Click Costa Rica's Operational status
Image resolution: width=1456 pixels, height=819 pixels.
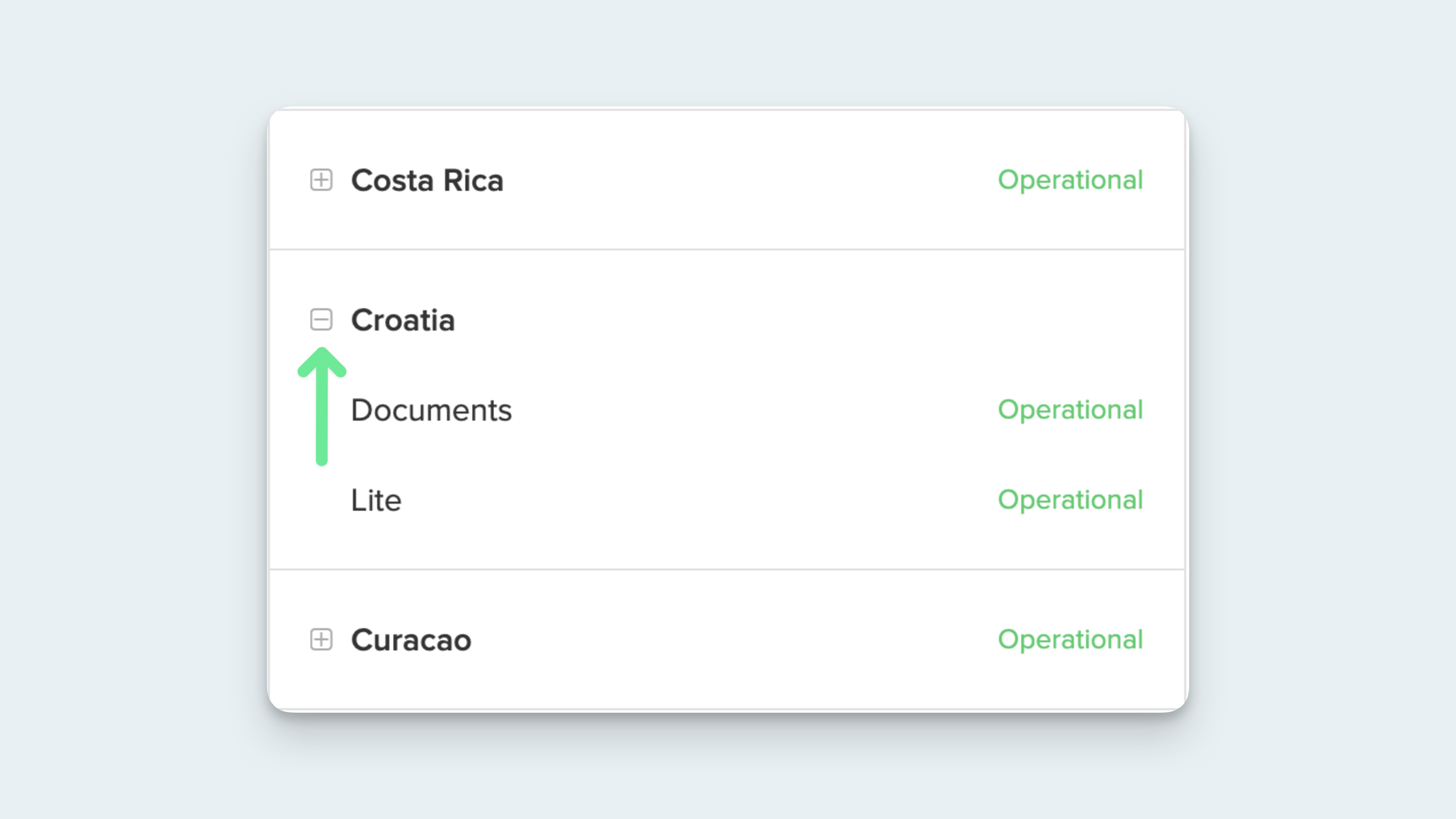[1070, 180]
